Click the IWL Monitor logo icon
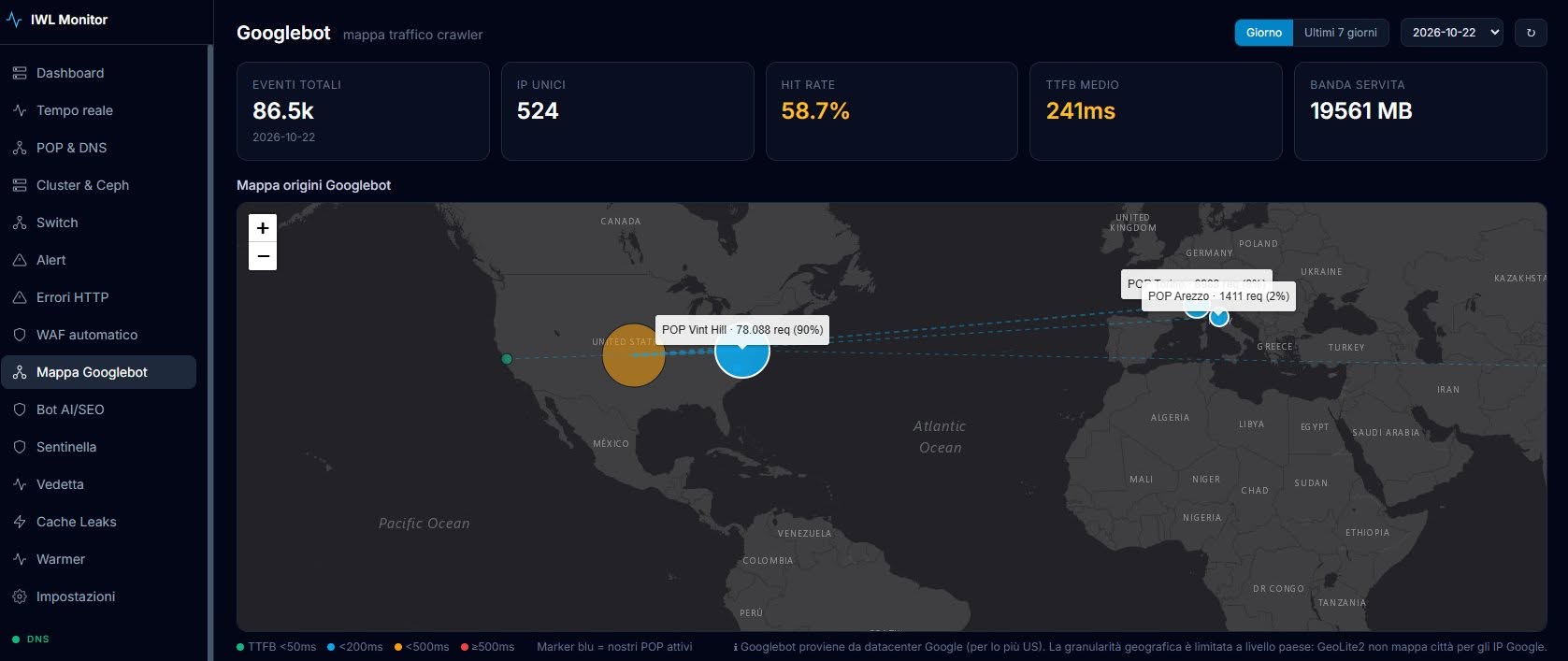 (14, 20)
